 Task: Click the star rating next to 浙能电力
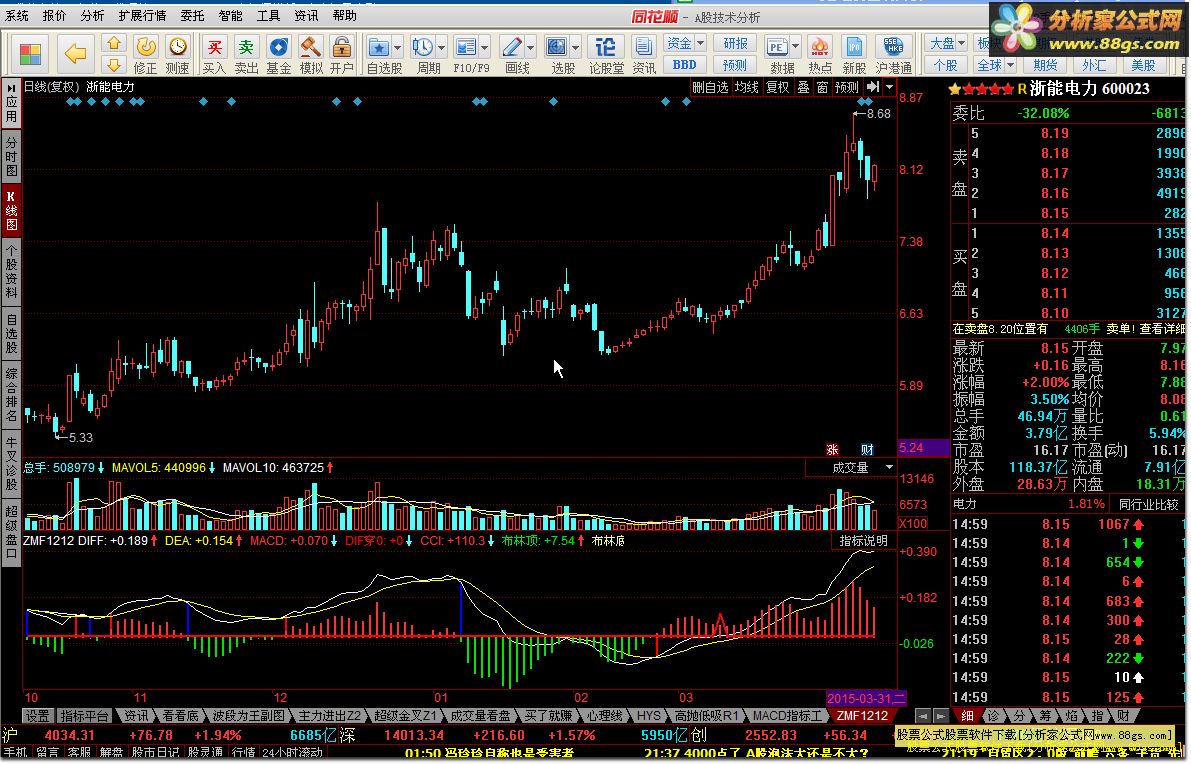point(981,90)
